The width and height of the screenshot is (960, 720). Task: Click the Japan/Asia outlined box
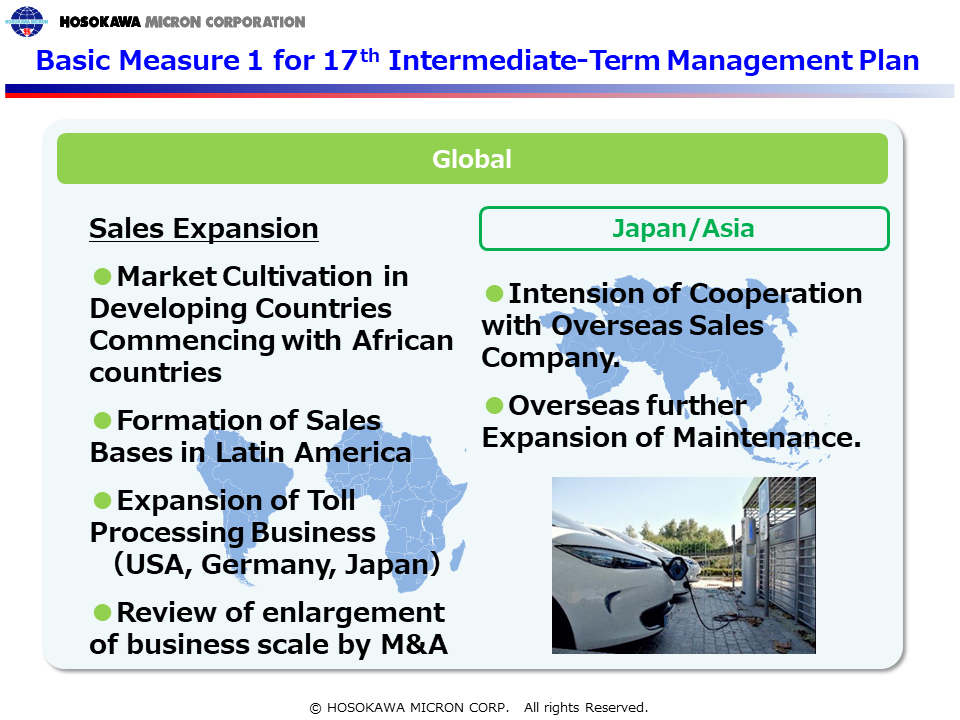[x=684, y=228]
